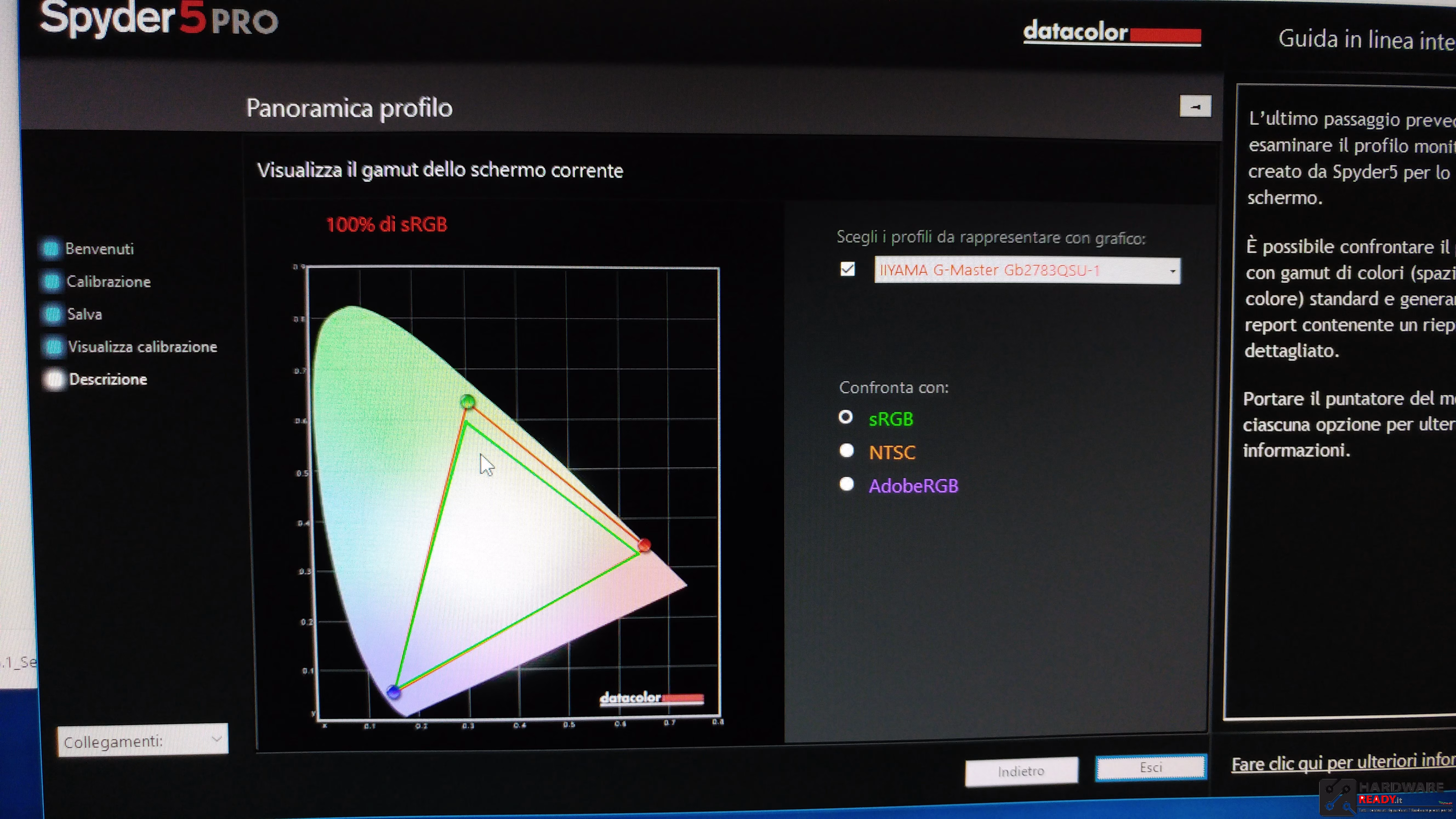Click the Descrizione step icon
Screen dimensions: 1456x819
tap(55, 379)
